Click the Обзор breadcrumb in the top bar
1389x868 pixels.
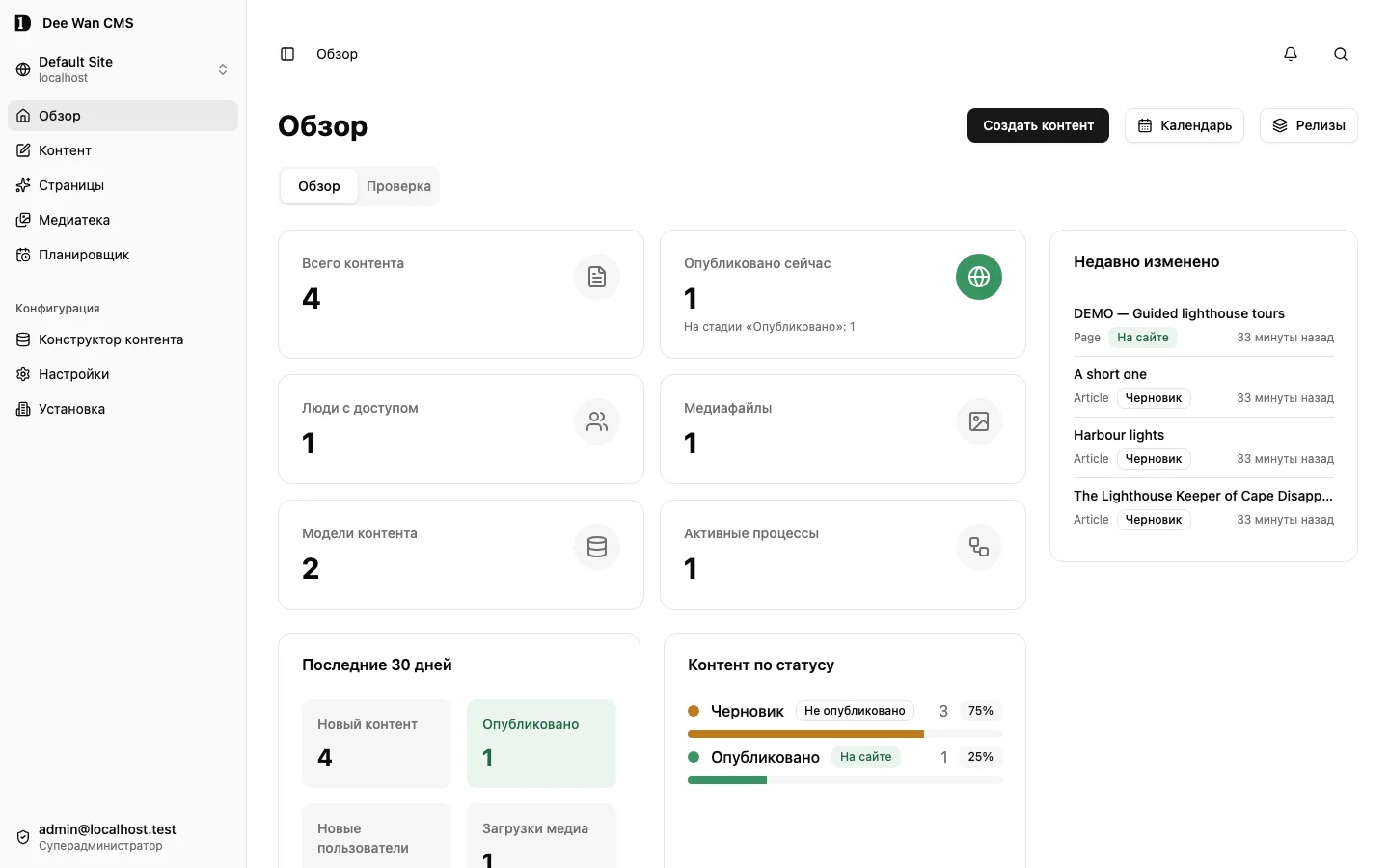click(x=337, y=54)
